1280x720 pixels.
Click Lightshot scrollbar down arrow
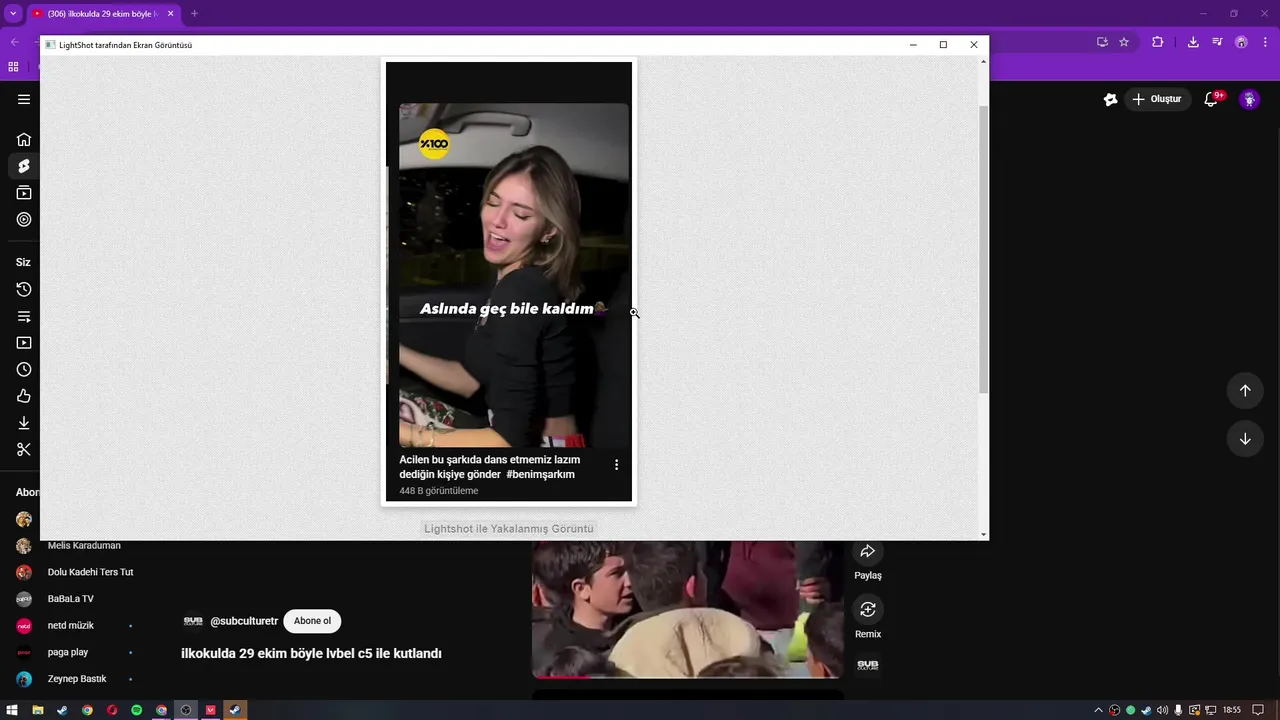click(984, 535)
